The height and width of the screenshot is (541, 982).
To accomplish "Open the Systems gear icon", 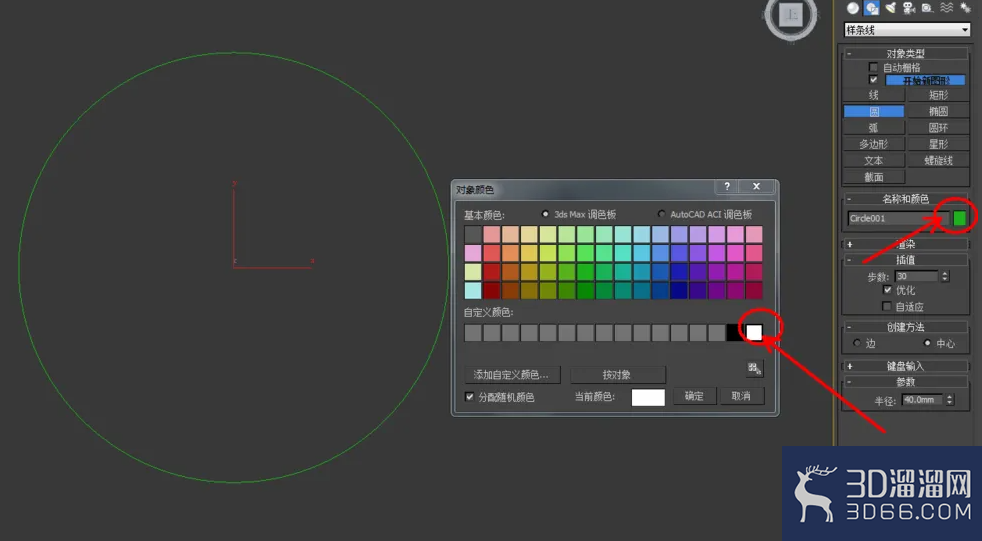I will point(965,8).
